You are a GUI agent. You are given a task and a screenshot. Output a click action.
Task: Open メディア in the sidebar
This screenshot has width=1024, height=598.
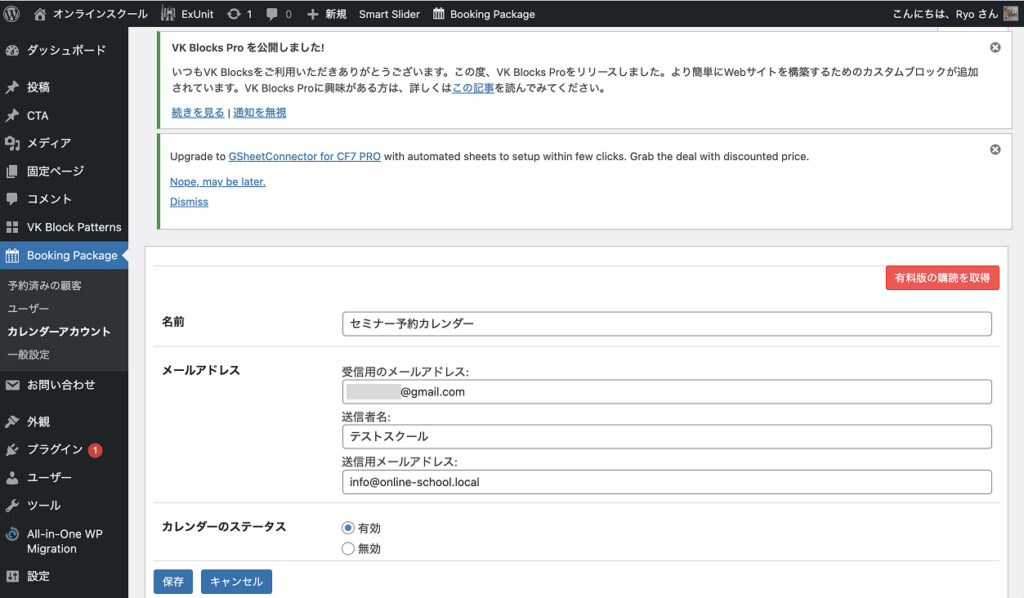(x=48, y=143)
